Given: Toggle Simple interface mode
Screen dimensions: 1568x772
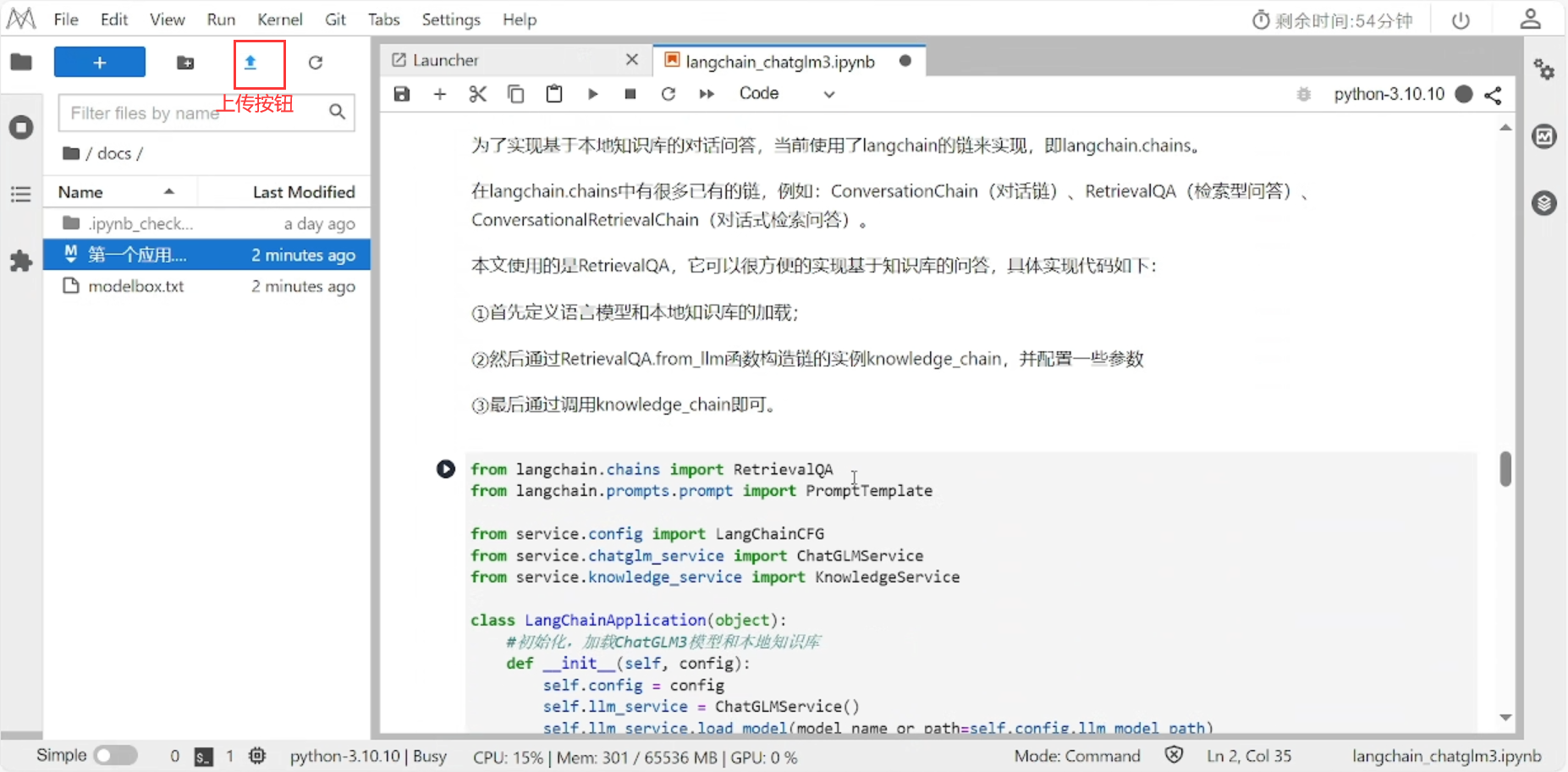Looking at the screenshot, I should tap(116, 754).
